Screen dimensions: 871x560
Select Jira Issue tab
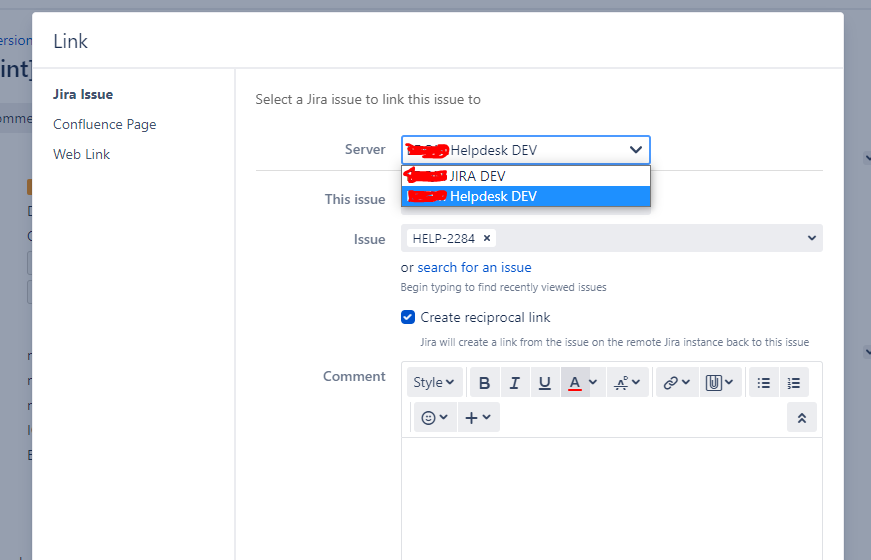[83, 94]
